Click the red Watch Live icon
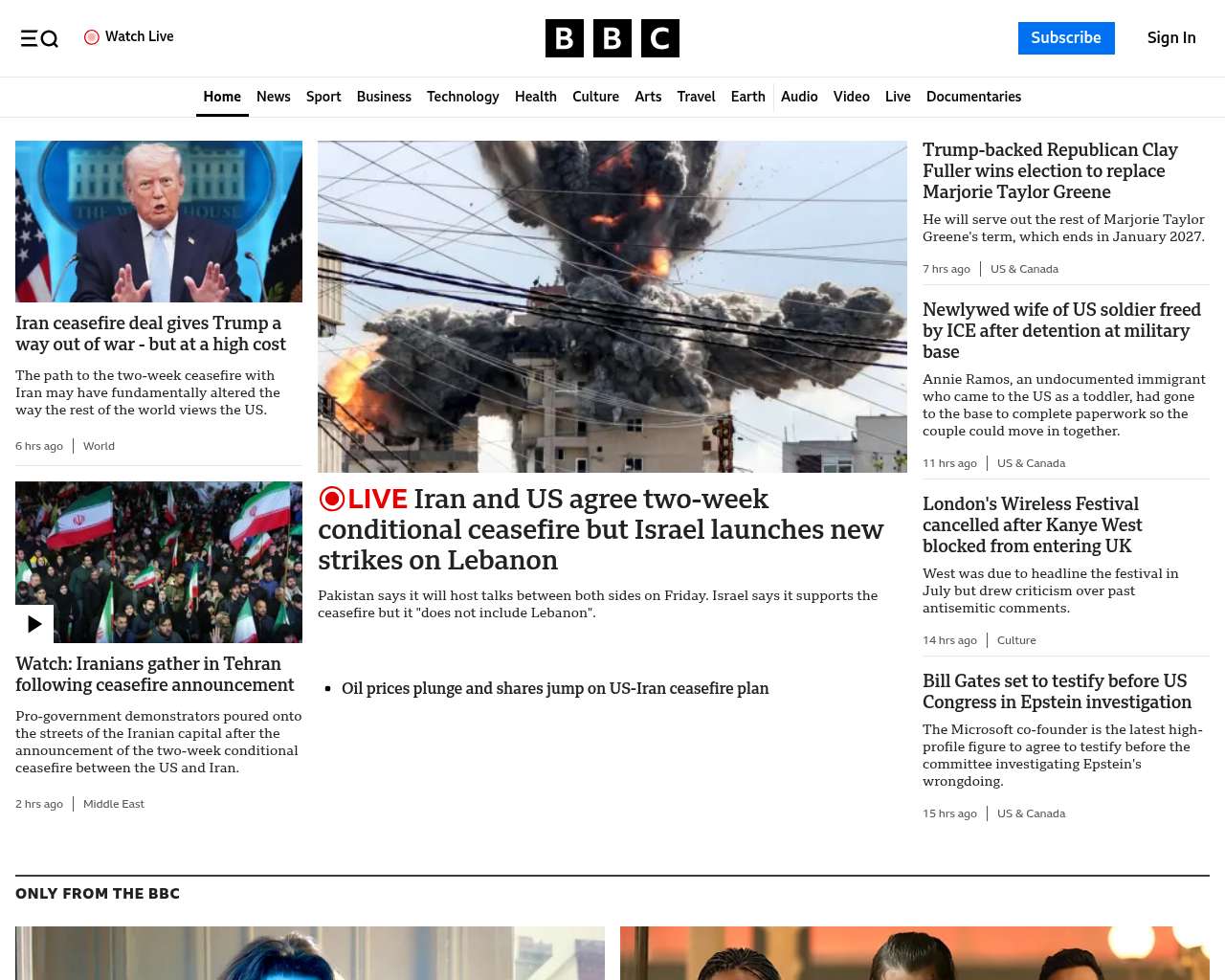The width and height of the screenshot is (1225, 980). coord(92,37)
